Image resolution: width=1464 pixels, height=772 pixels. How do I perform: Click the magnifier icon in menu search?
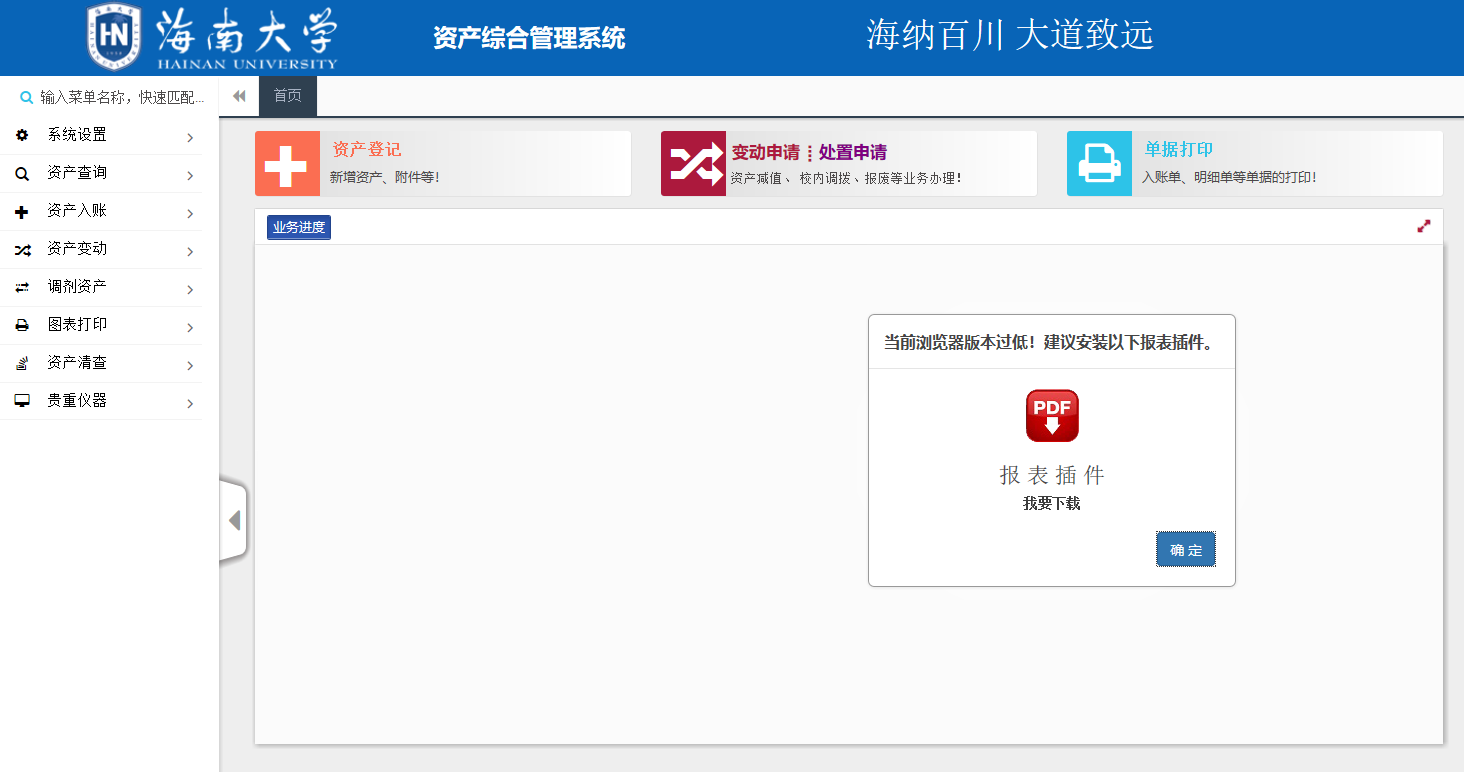pyautogui.click(x=26, y=97)
